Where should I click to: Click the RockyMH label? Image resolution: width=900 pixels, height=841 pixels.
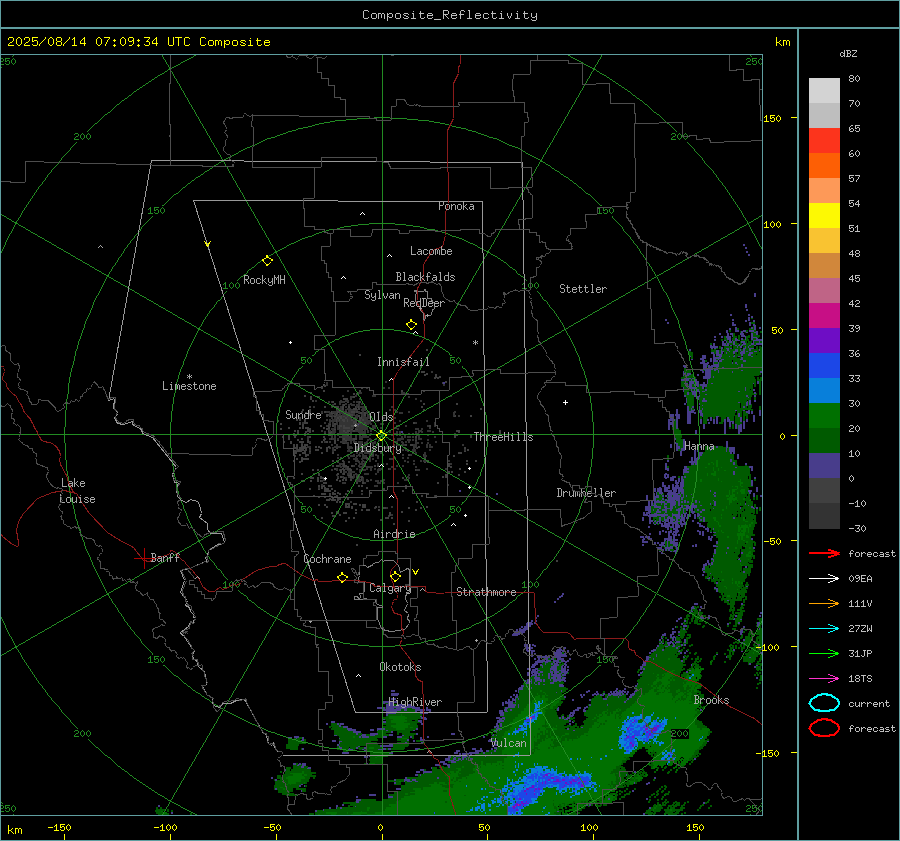(264, 280)
